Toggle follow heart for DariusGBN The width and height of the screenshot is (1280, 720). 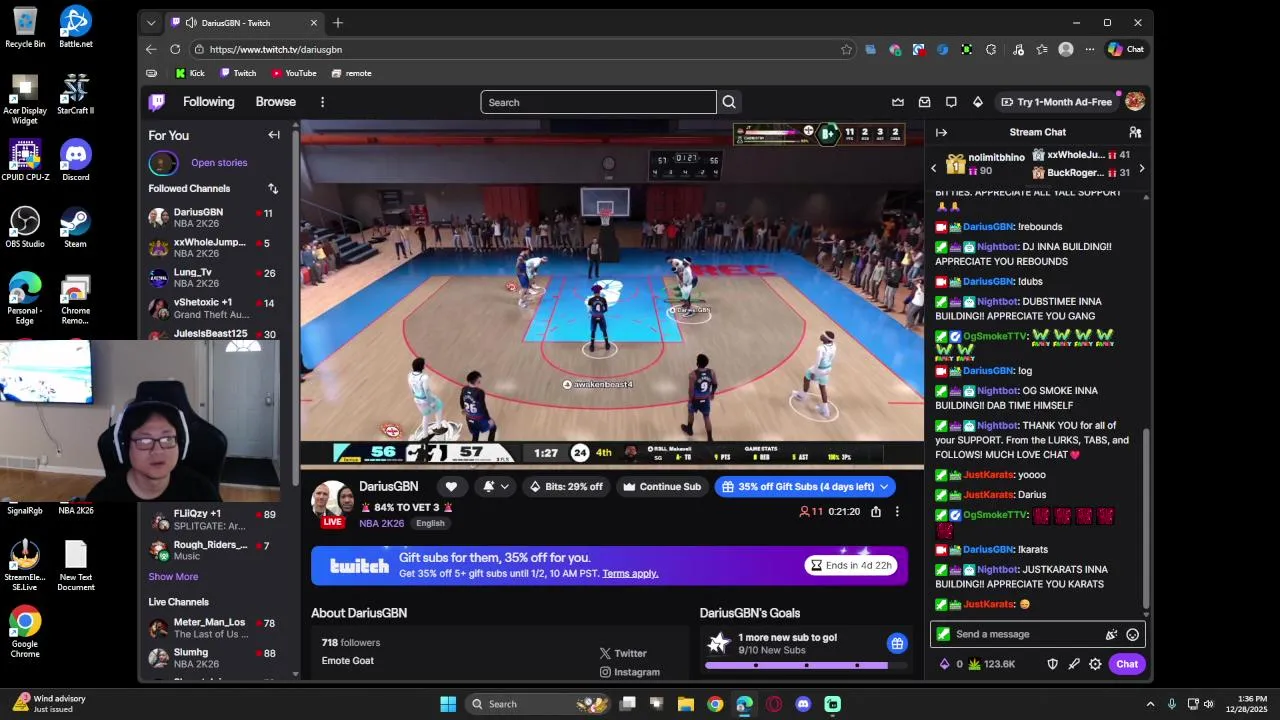[x=451, y=487]
